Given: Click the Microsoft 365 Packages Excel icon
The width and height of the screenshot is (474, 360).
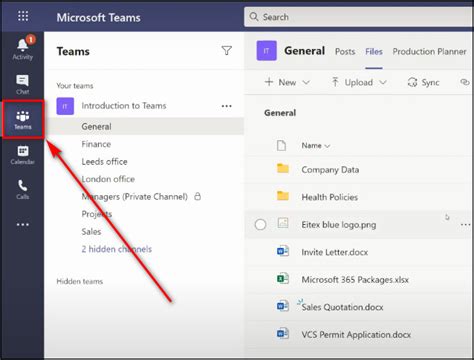Looking at the screenshot, I should [x=283, y=278].
